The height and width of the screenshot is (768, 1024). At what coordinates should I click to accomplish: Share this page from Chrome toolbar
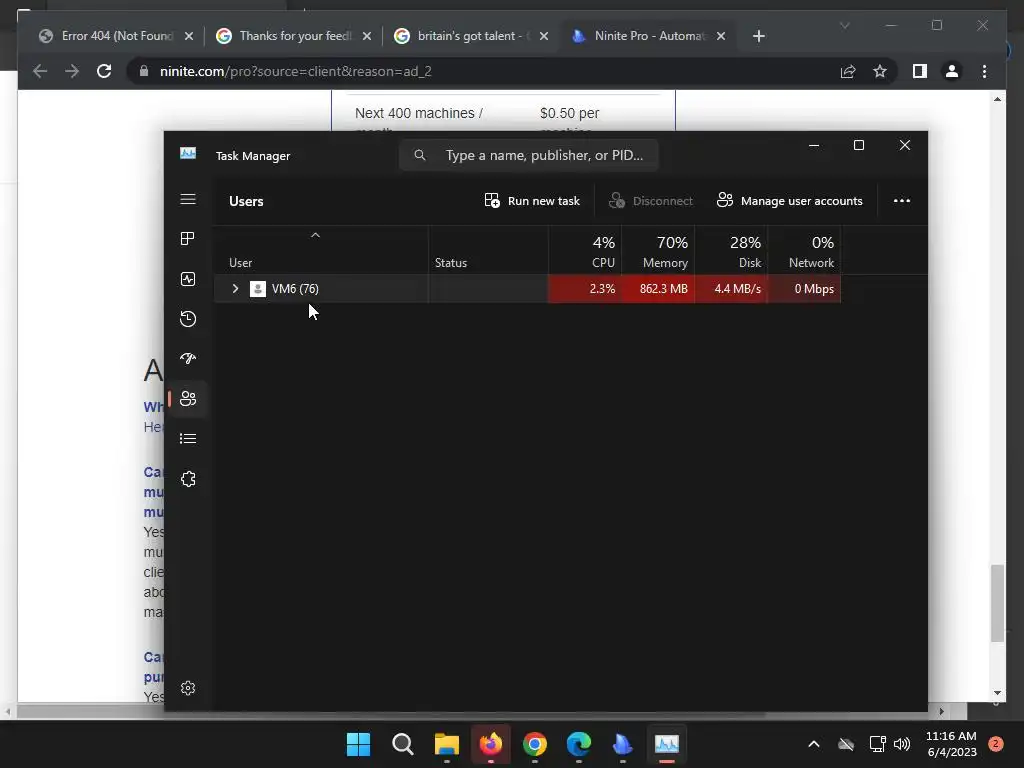[848, 71]
